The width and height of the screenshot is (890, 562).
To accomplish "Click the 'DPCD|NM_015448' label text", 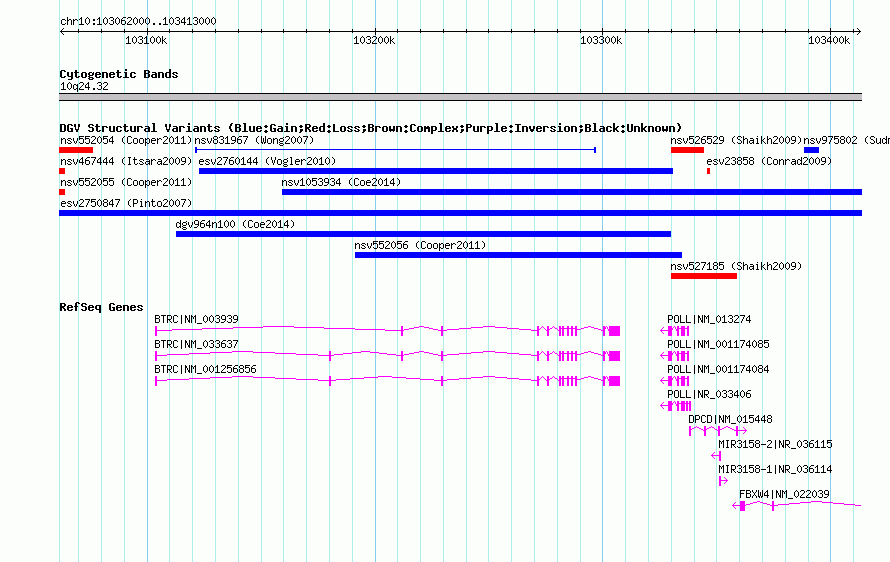I will (731, 419).
